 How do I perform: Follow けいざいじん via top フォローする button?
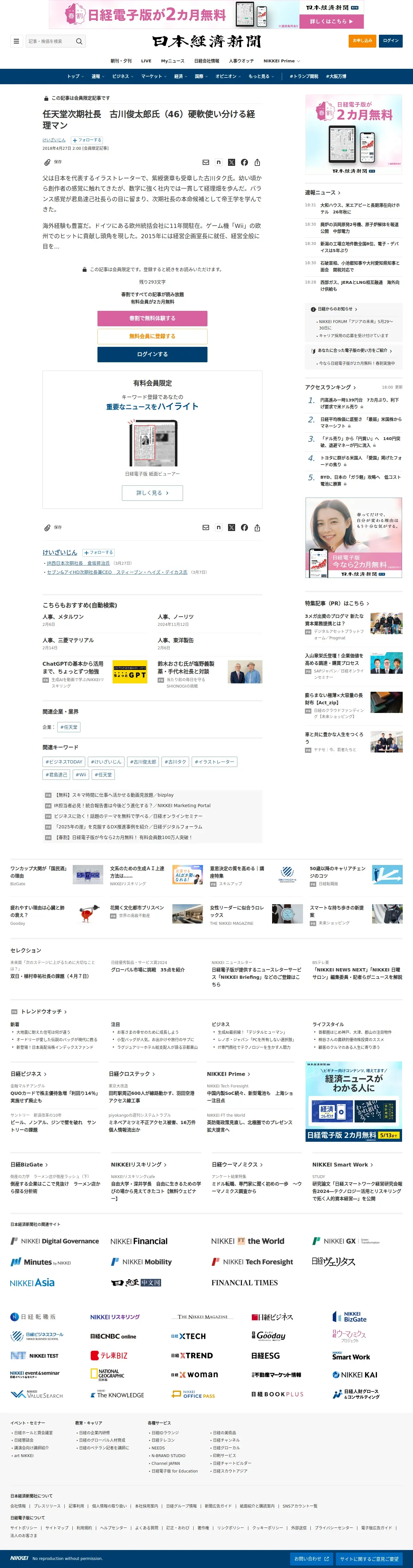click(87, 140)
